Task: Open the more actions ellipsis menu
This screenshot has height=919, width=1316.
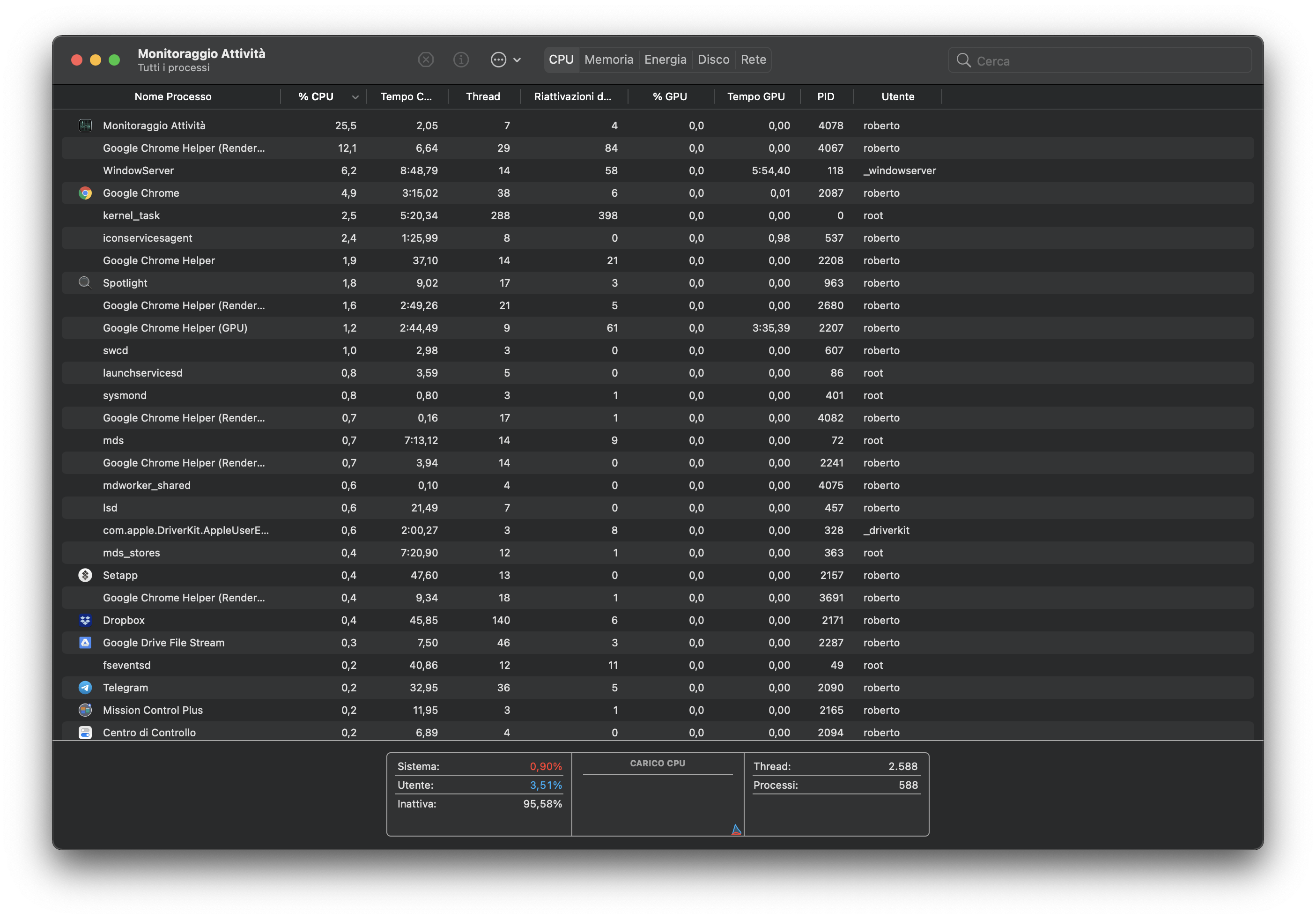Action: (505, 59)
